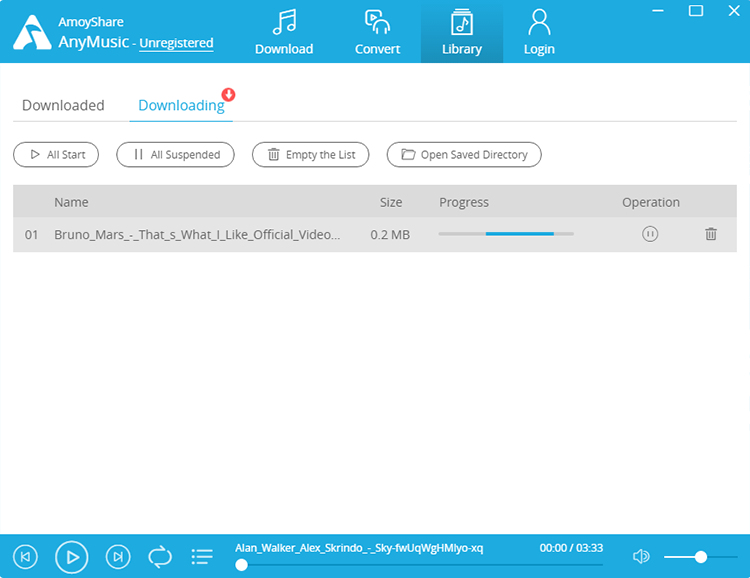The image size is (750, 578).
Task: Click the Size column header
Action: (391, 202)
